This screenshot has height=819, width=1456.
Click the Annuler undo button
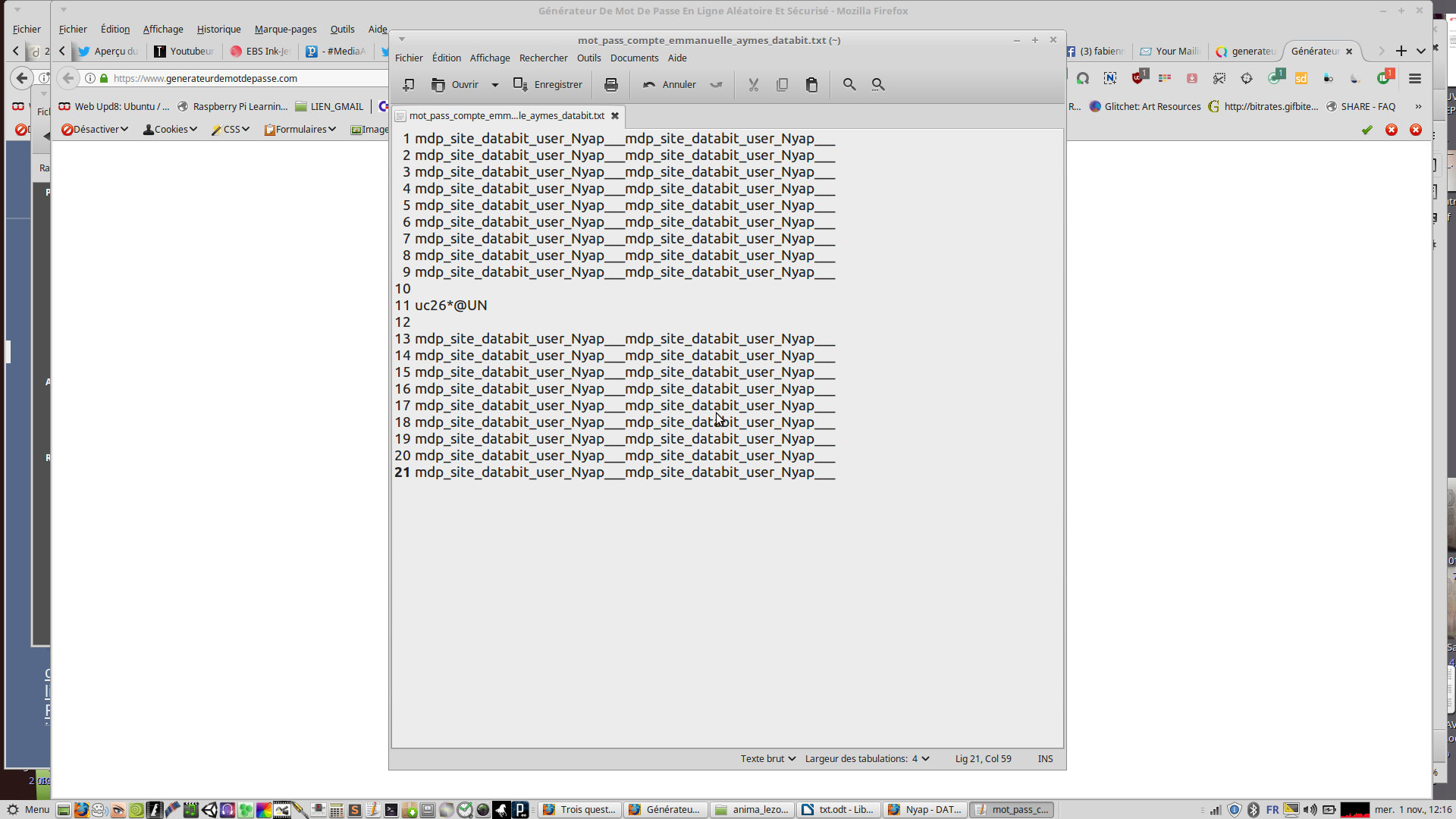tap(670, 85)
